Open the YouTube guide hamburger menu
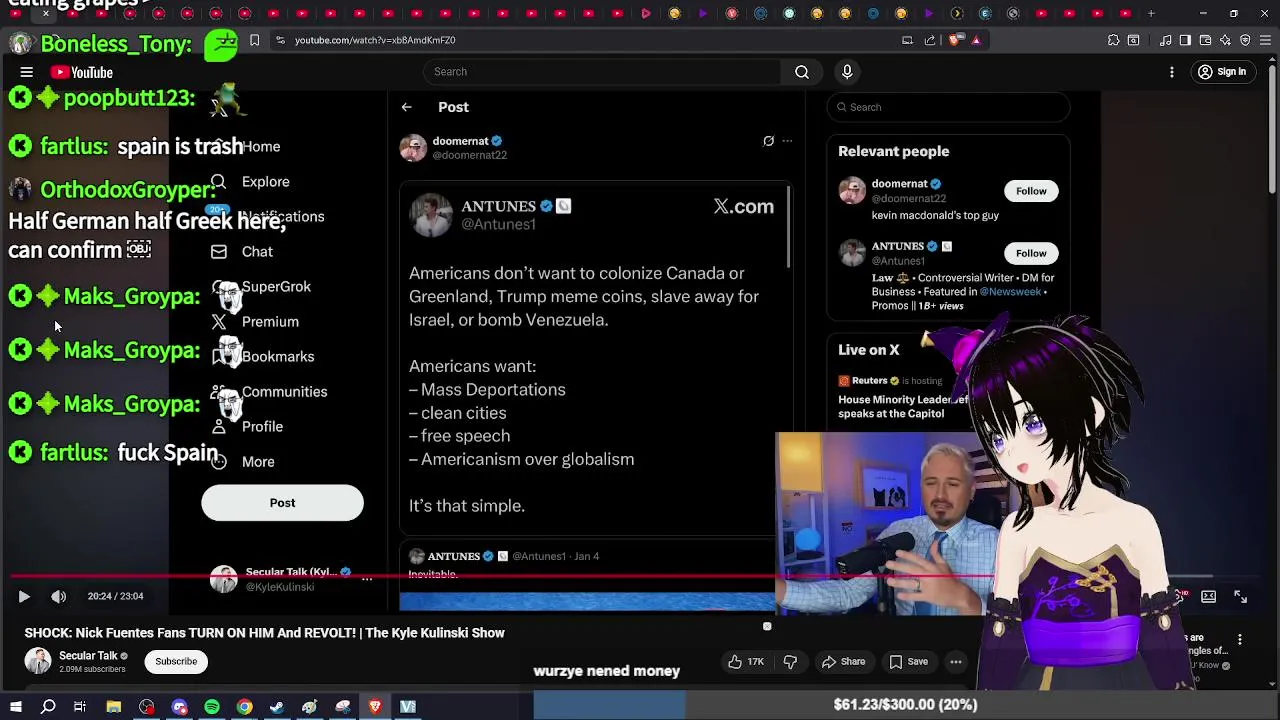 [x=27, y=72]
